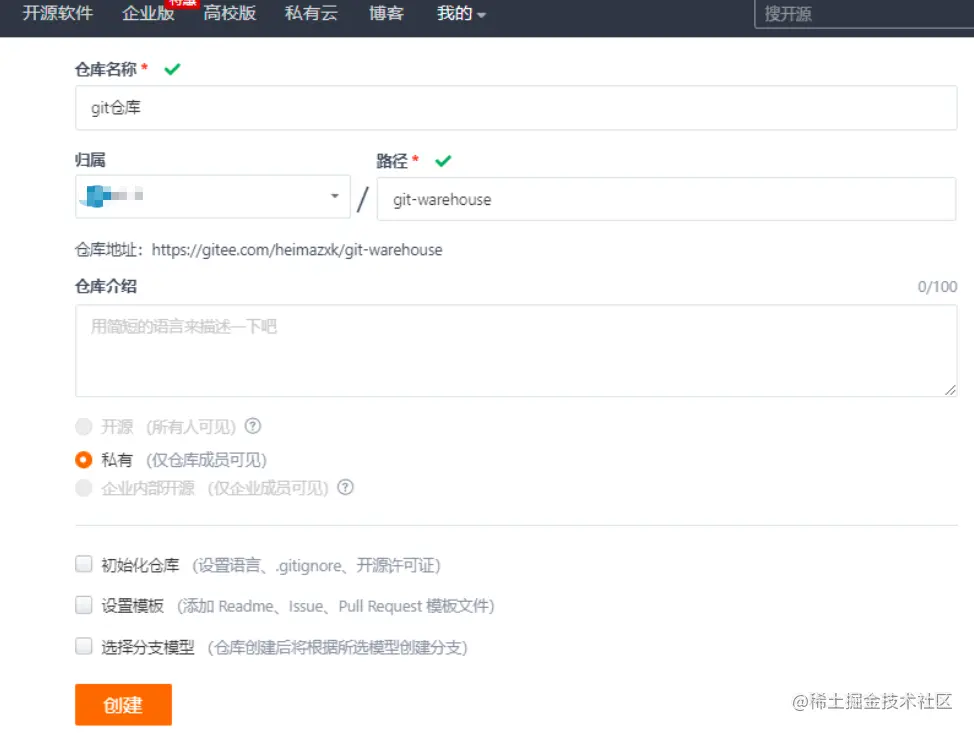Image resolution: width=974 pixels, height=733 pixels.
Task: Select the 开源 (所有人可见) radio option
Action: pyautogui.click(x=83, y=427)
